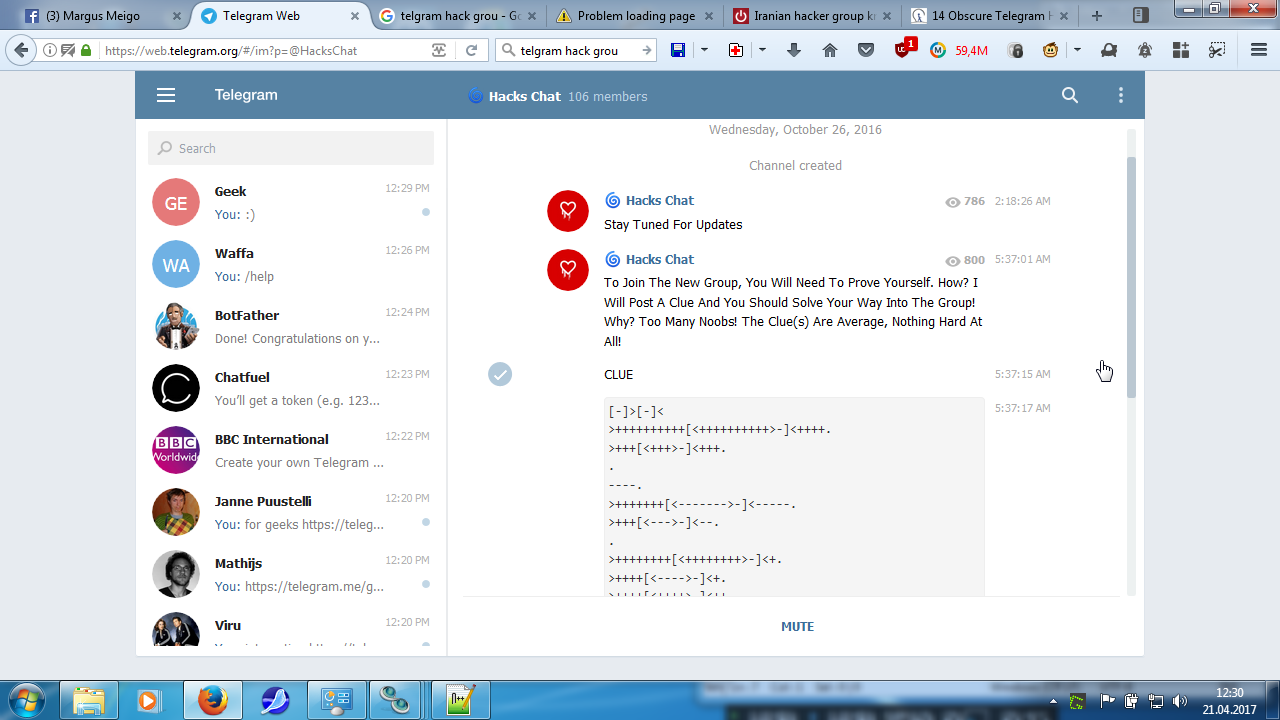The image size is (1280, 720).
Task: Click the Firefox taskbar icon
Action: coord(212,700)
